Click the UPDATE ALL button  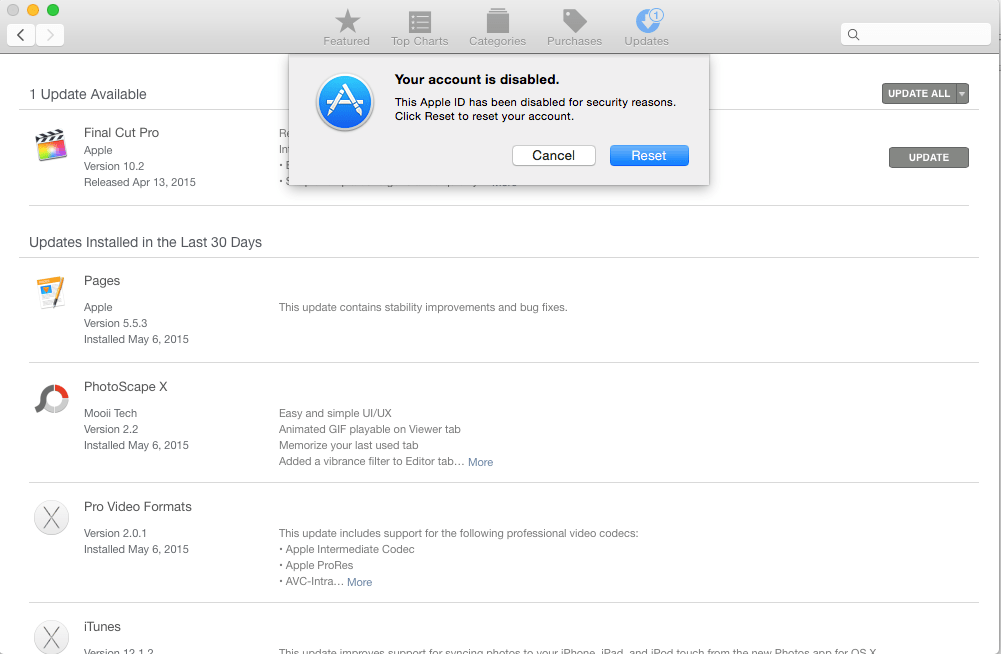[x=919, y=93]
